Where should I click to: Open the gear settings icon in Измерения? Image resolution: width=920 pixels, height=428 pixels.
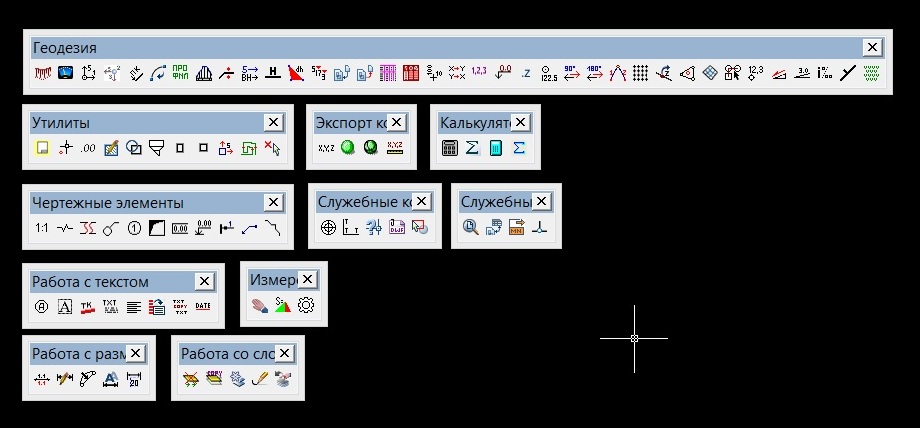point(306,305)
